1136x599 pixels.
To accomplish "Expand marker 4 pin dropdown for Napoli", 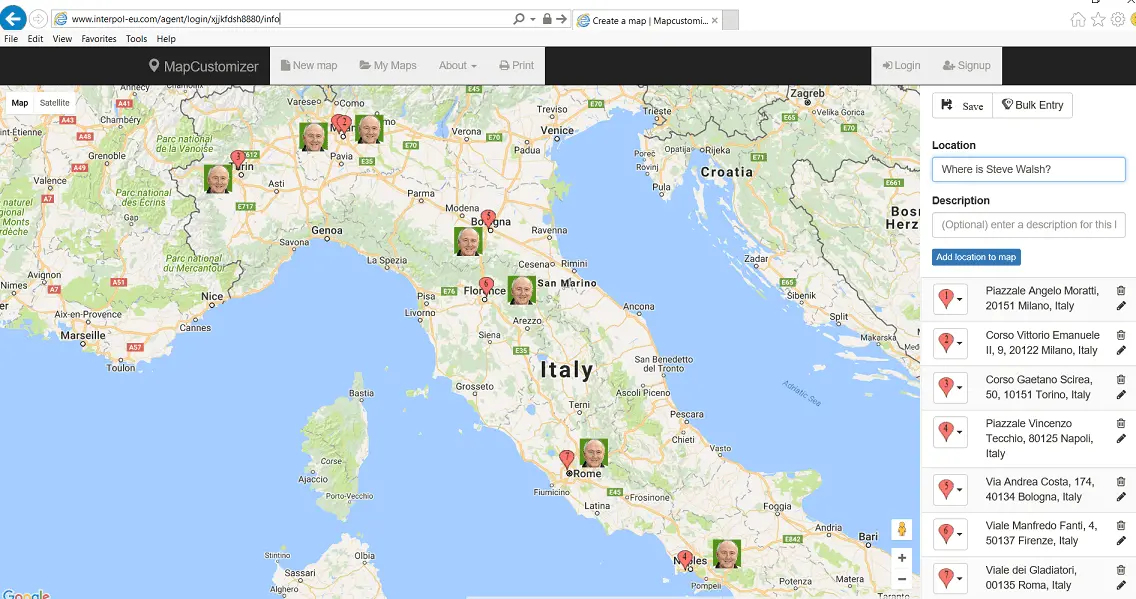I will (x=950, y=432).
